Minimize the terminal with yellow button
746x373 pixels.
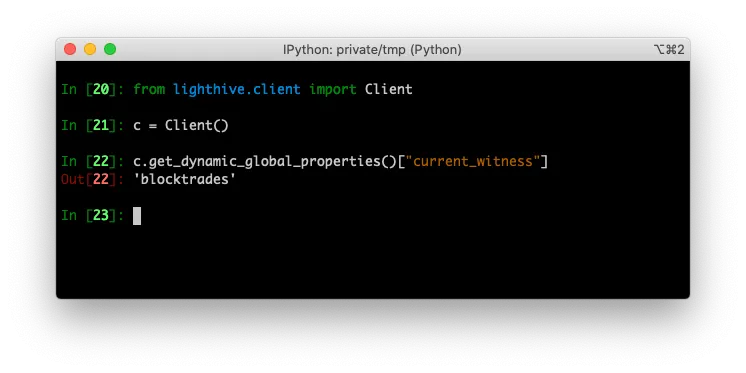[90, 49]
